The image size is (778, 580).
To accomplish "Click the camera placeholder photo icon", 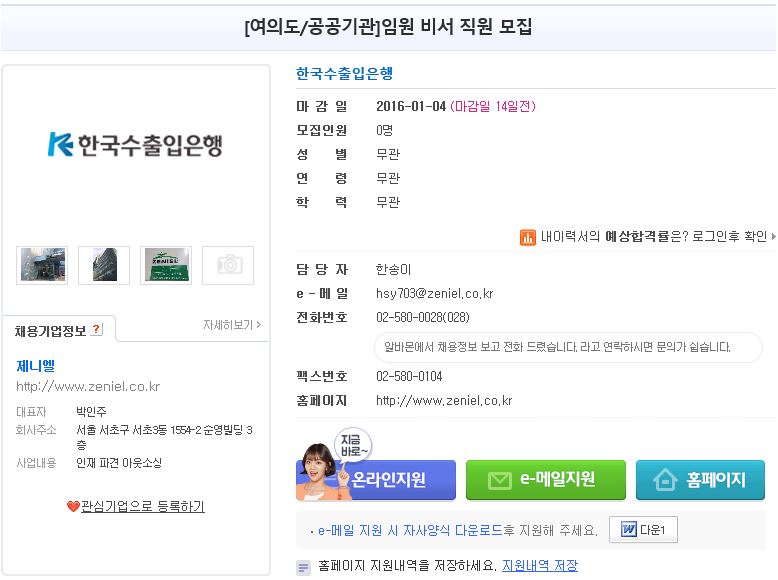I will [228, 265].
